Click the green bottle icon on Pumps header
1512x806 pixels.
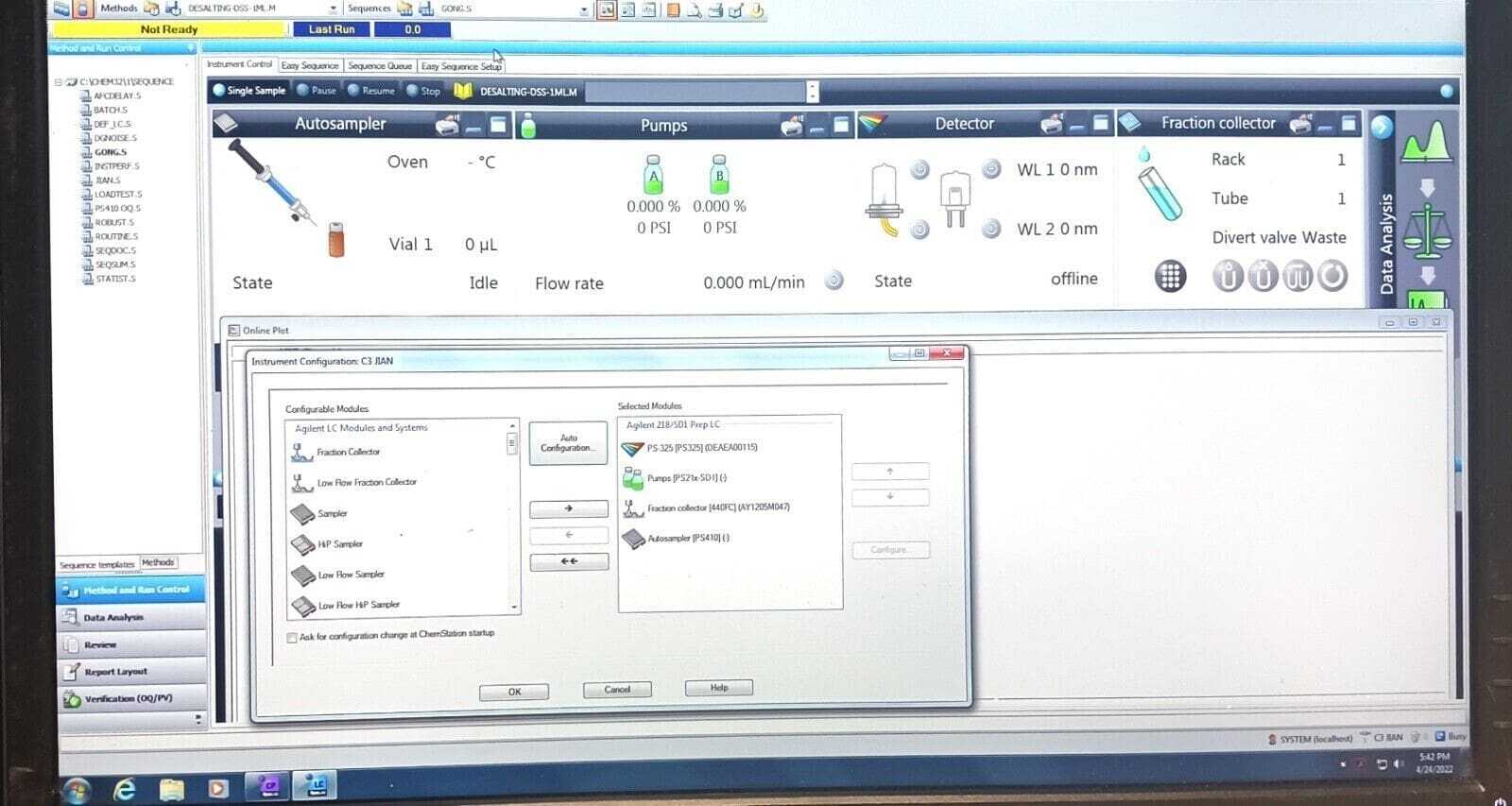(x=528, y=126)
